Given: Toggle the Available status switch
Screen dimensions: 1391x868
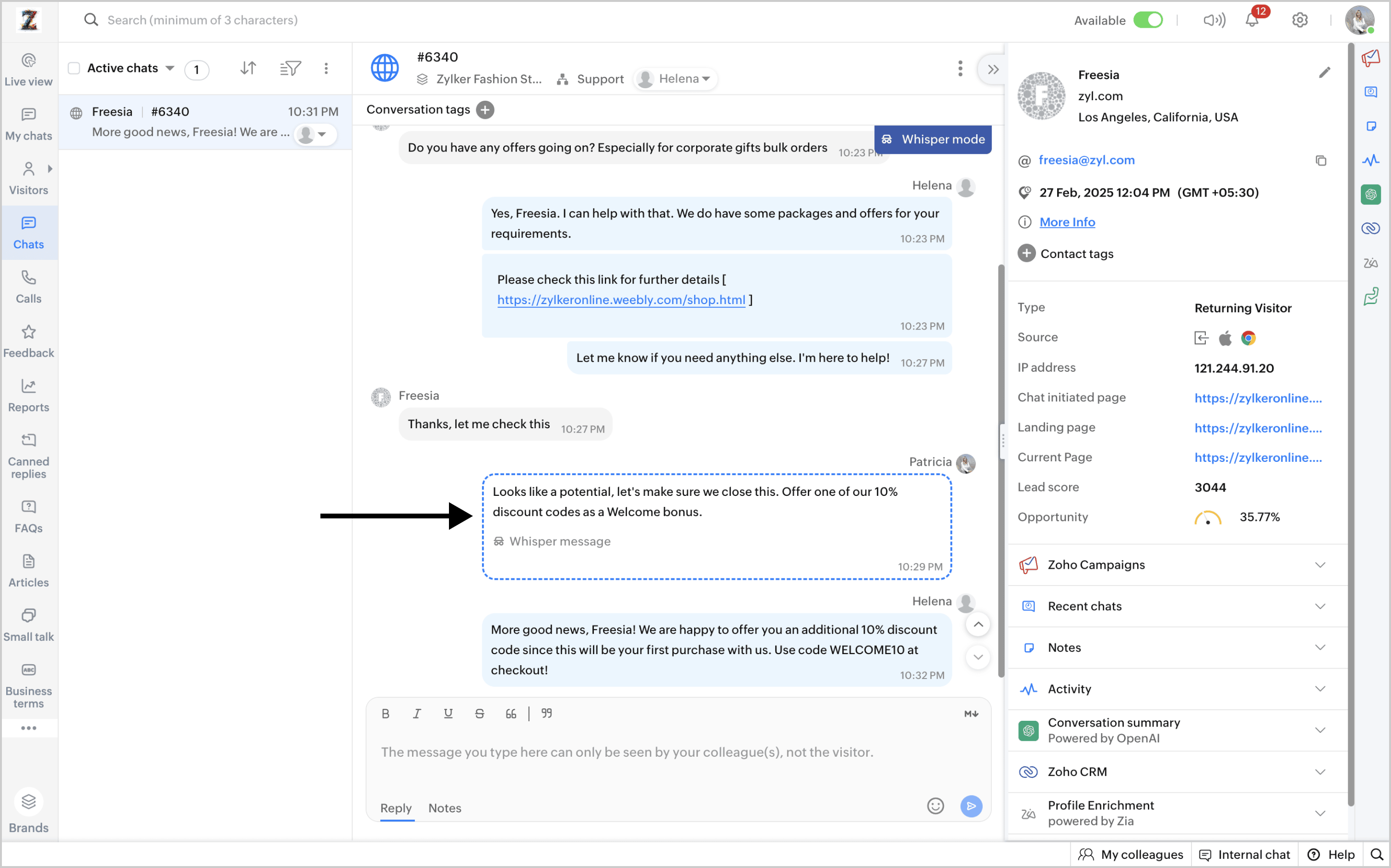Looking at the screenshot, I should (1148, 21).
